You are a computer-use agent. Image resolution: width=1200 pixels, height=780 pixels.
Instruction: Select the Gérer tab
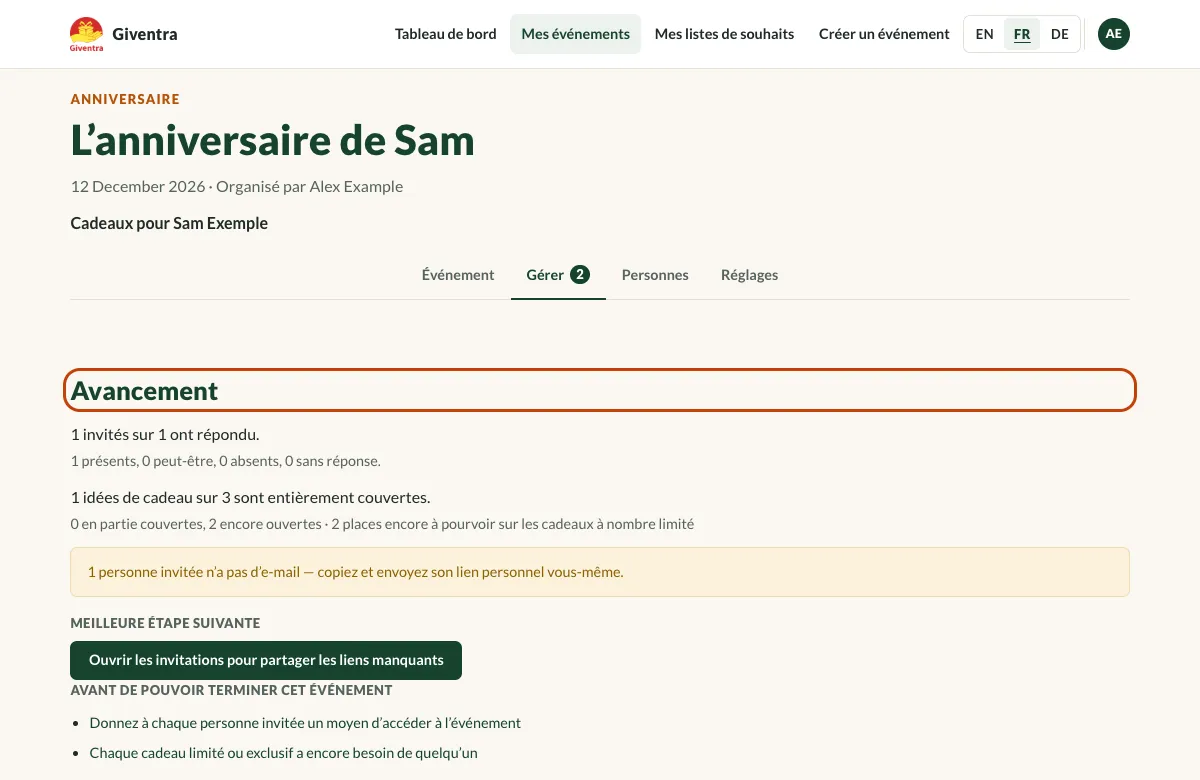click(558, 275)
